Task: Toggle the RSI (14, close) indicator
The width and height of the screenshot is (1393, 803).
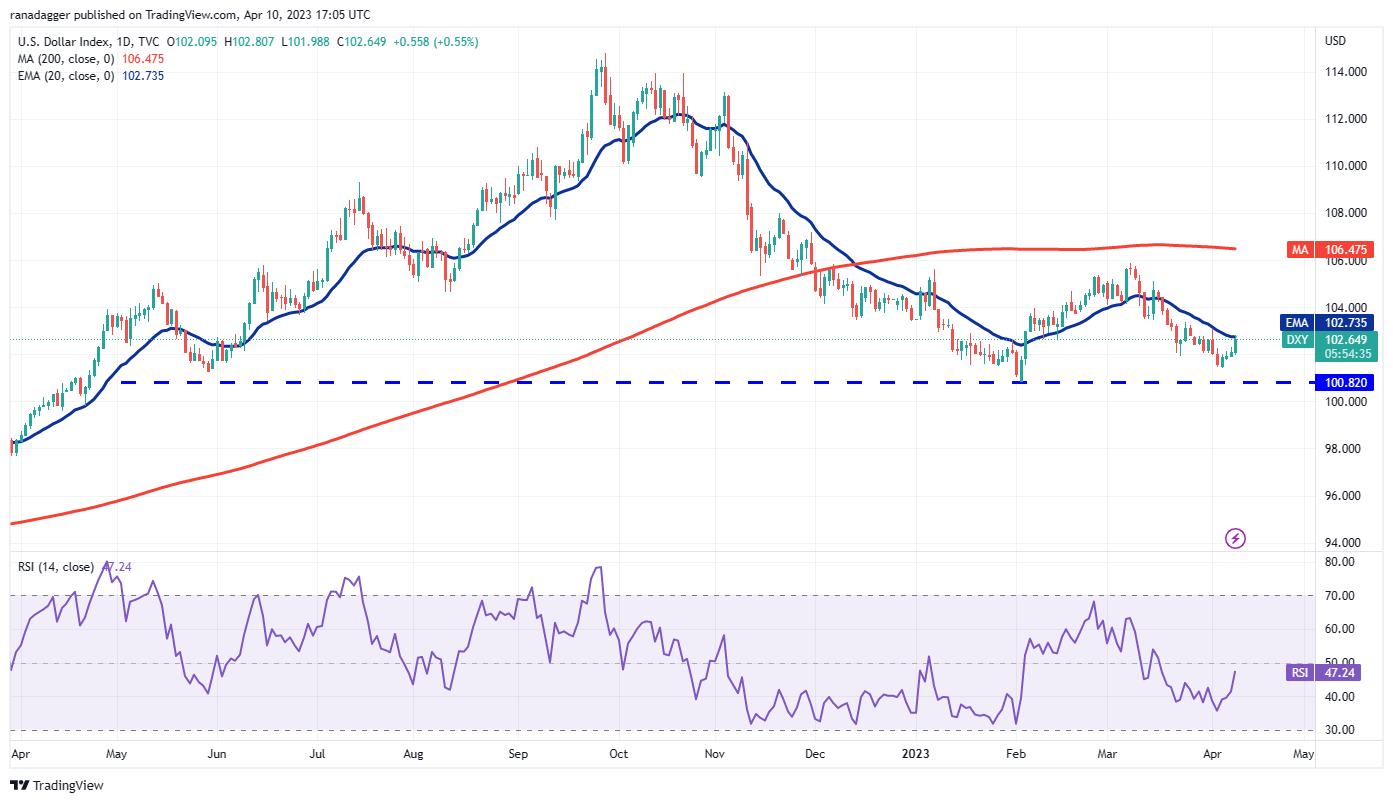Action: [55, 567]
